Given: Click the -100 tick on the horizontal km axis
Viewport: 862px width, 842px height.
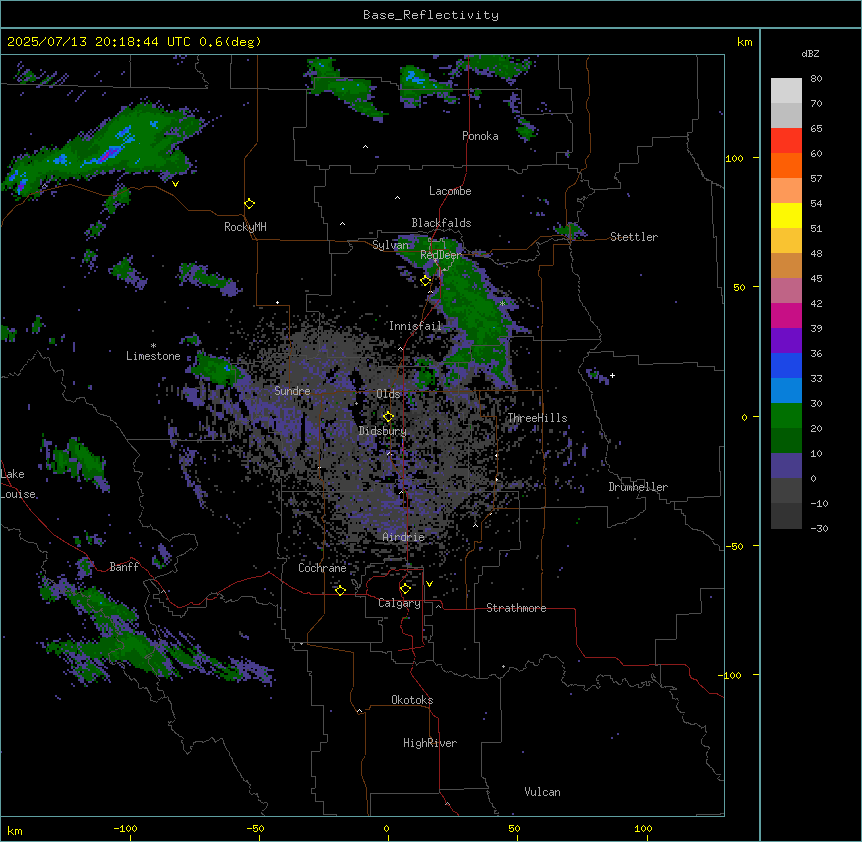Looking at the screenshot, I should (x=125, y=828).
